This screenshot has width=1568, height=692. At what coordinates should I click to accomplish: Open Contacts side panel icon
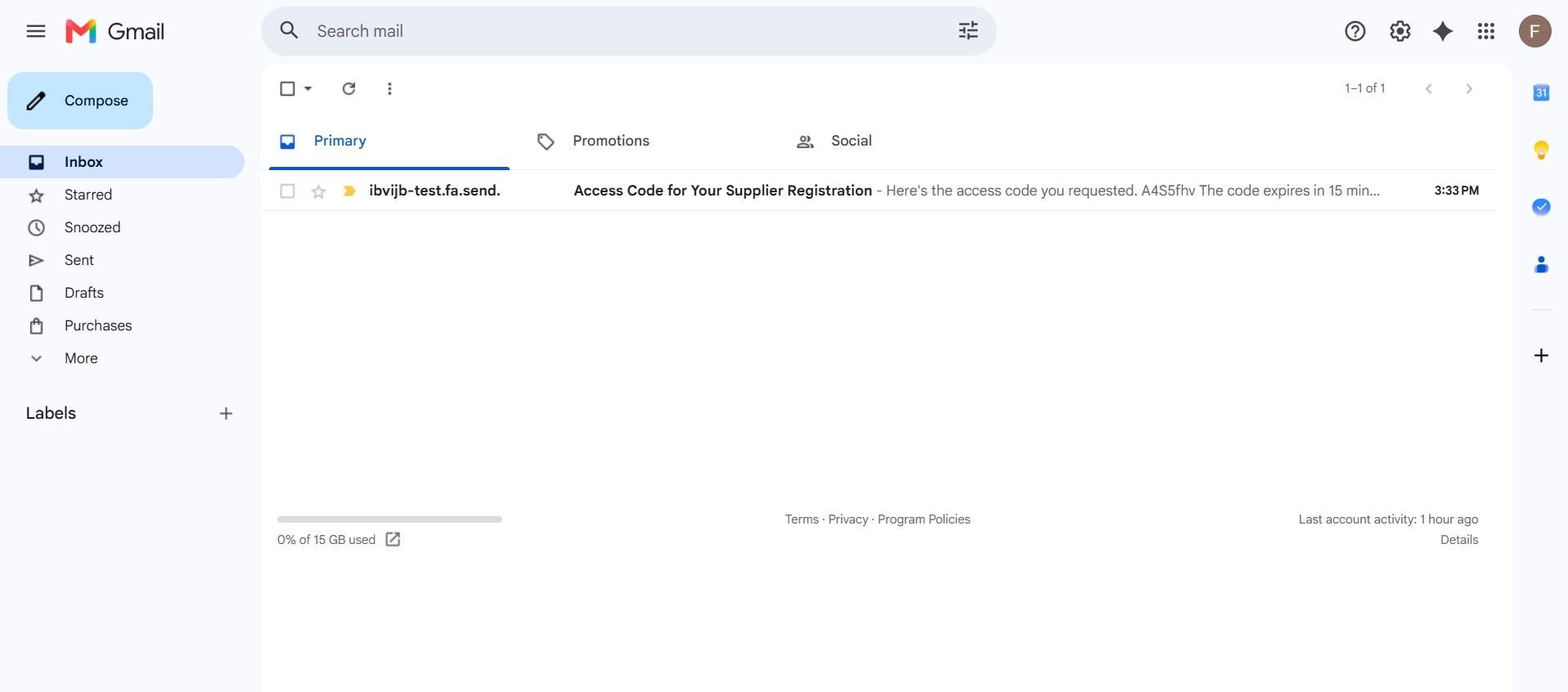pyautogui.click(x=1541, y=264)
